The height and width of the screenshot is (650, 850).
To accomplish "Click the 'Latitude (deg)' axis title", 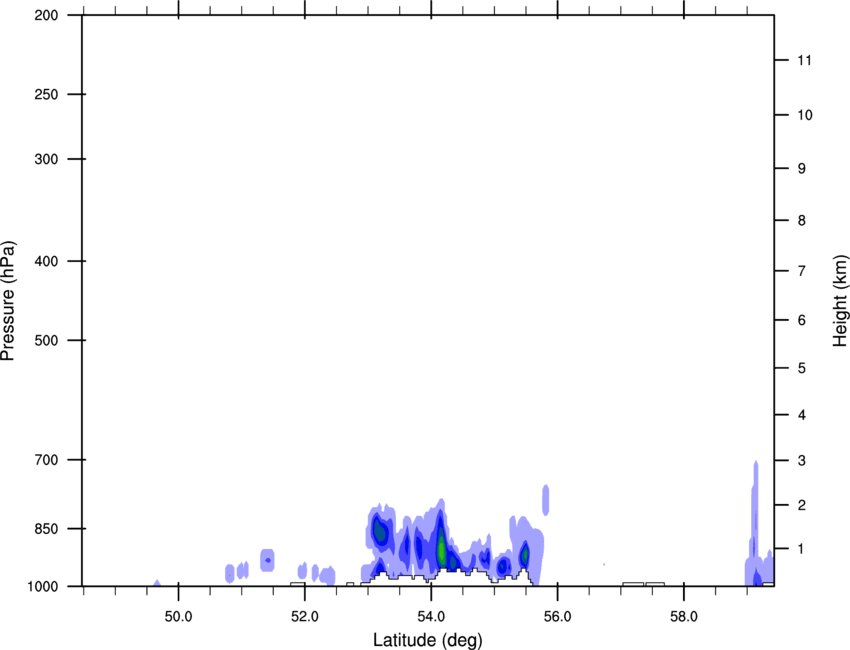I will (x=427, y=640).
